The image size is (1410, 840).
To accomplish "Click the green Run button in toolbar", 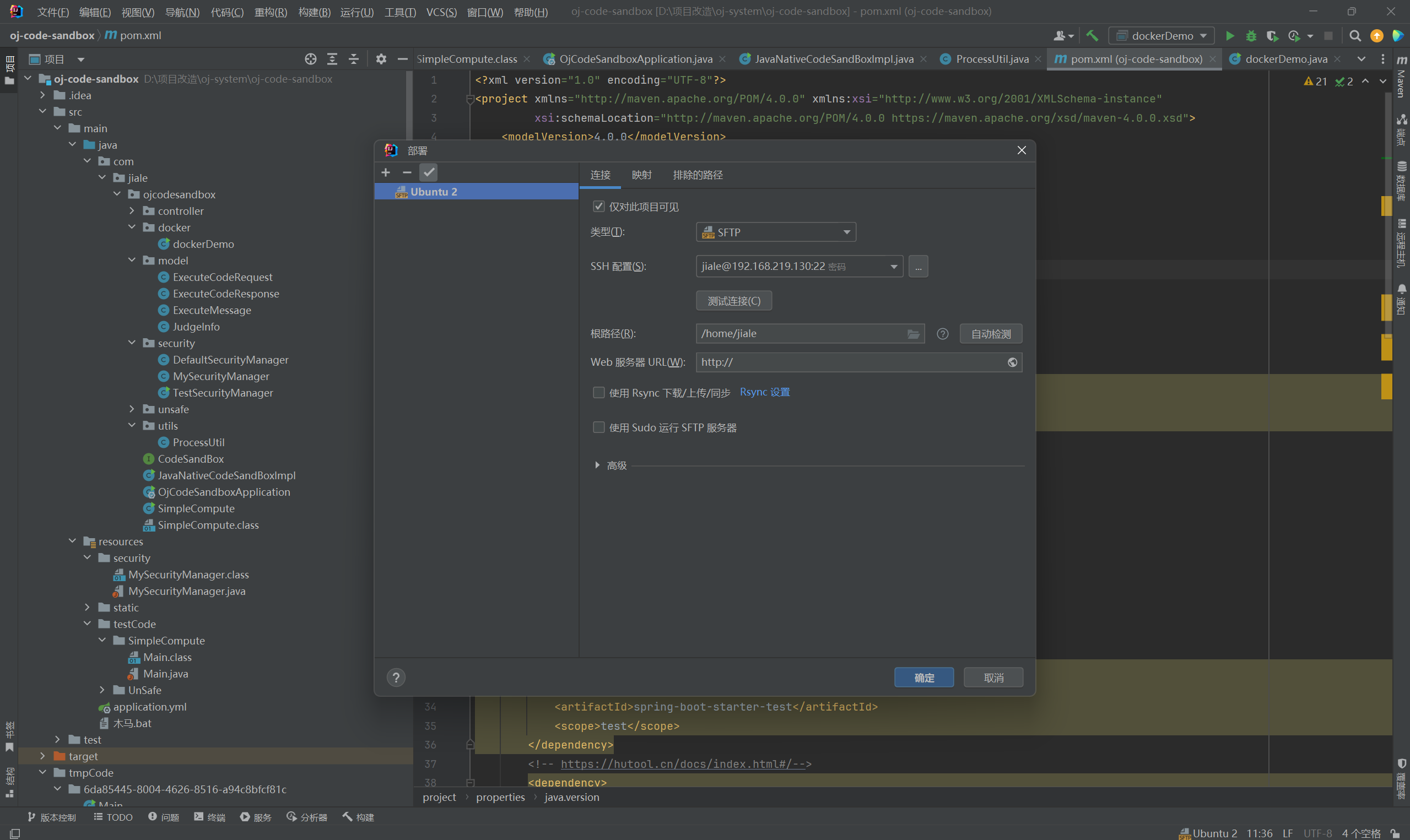I will click(x=1229, y=36).
